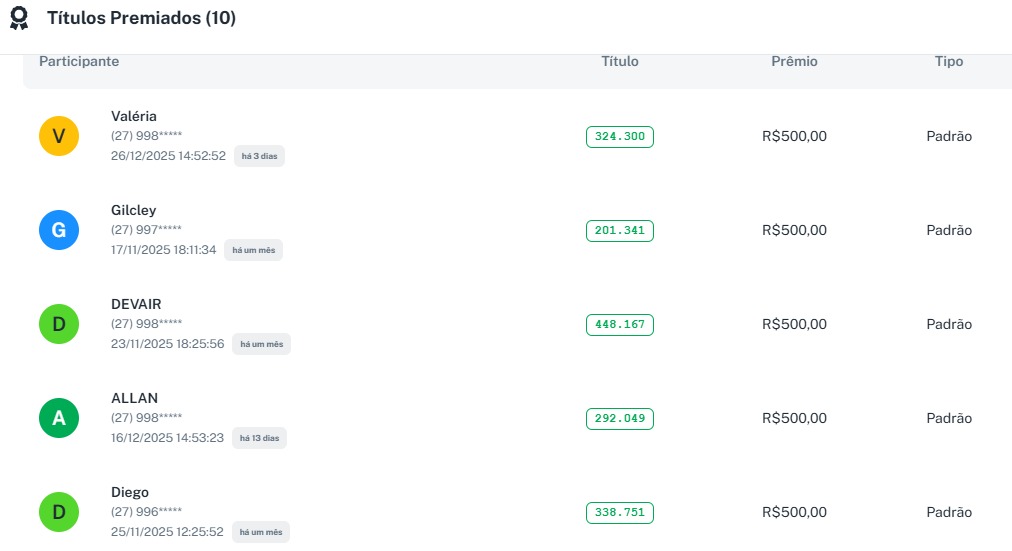Click the Prêmio column header

tap(794, 62)
